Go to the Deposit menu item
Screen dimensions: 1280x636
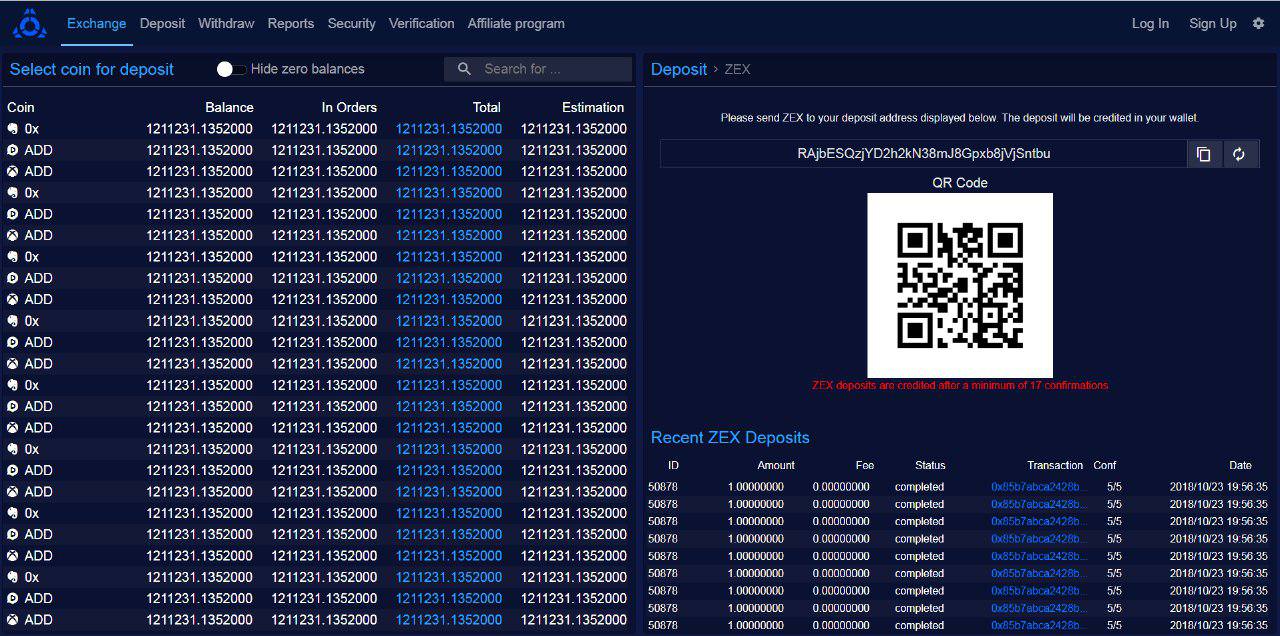162,23
